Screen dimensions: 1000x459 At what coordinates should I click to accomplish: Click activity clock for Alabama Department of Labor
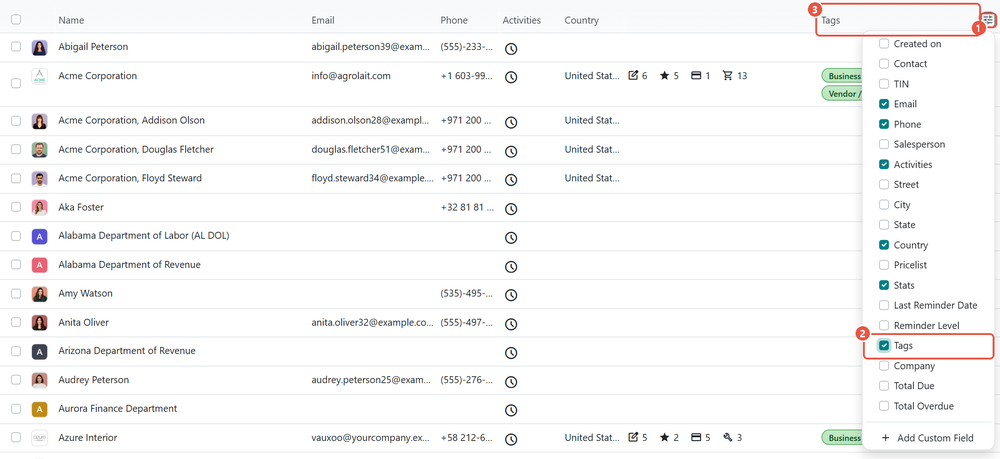click(511, 237)
